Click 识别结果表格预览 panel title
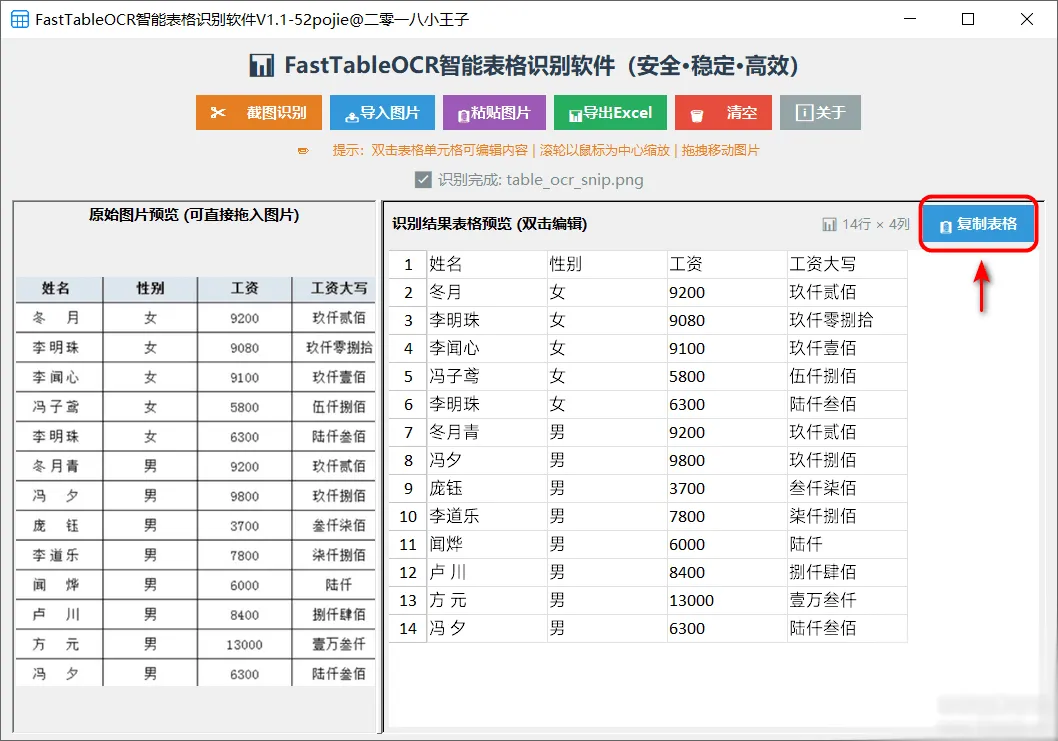Screen dimensions: 1058x741 point(489,224)
